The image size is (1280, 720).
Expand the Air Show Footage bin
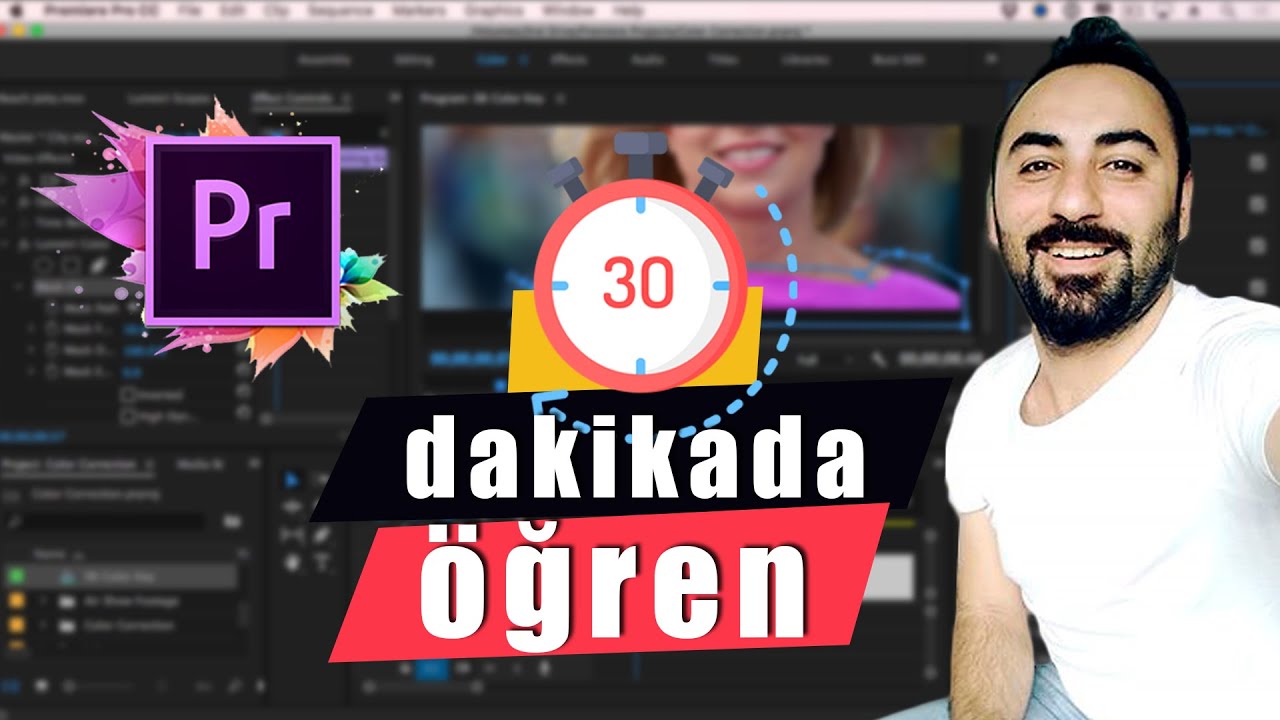tap(43, 601)
